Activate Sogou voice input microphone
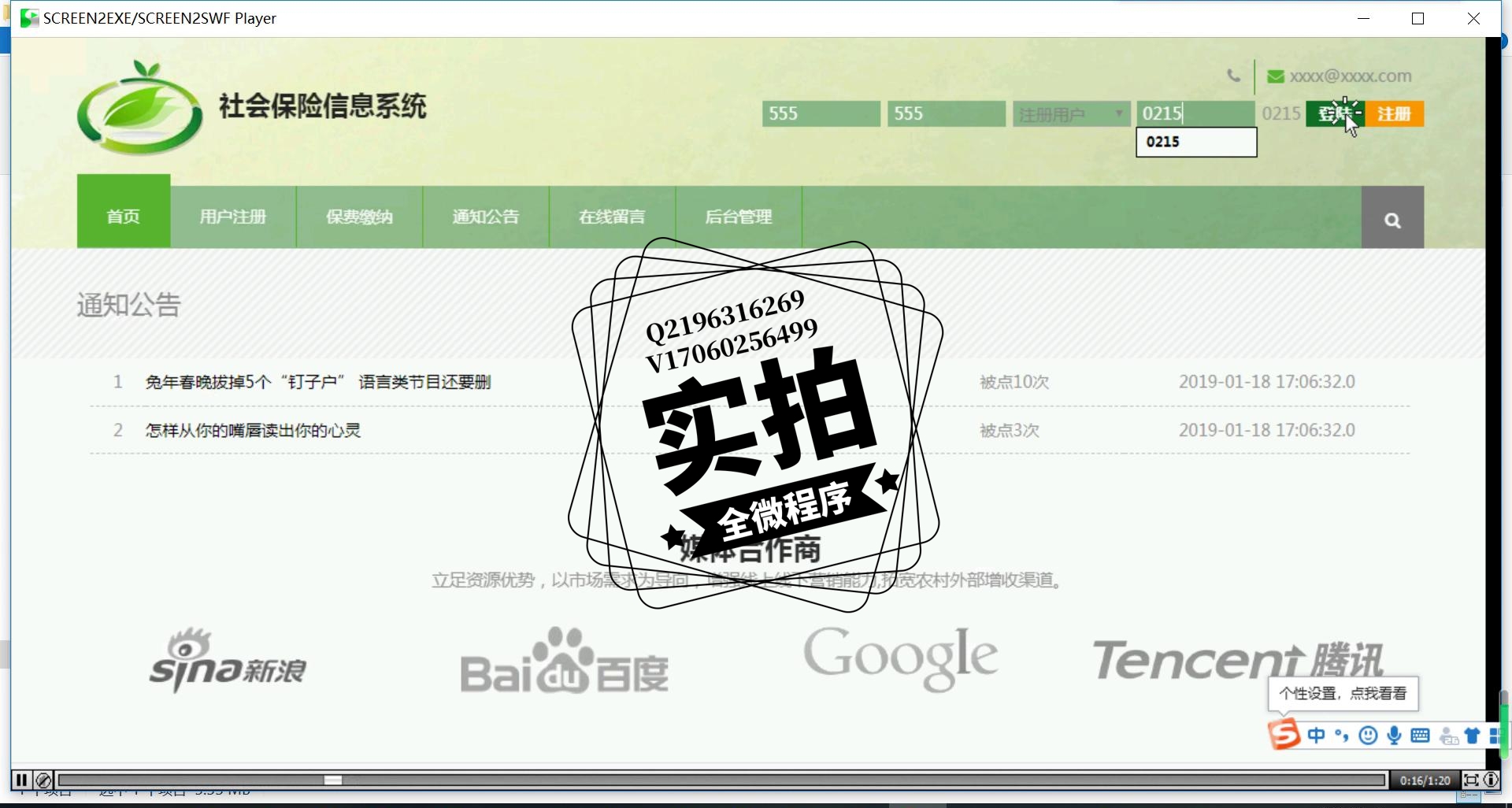 [1395, 736]
